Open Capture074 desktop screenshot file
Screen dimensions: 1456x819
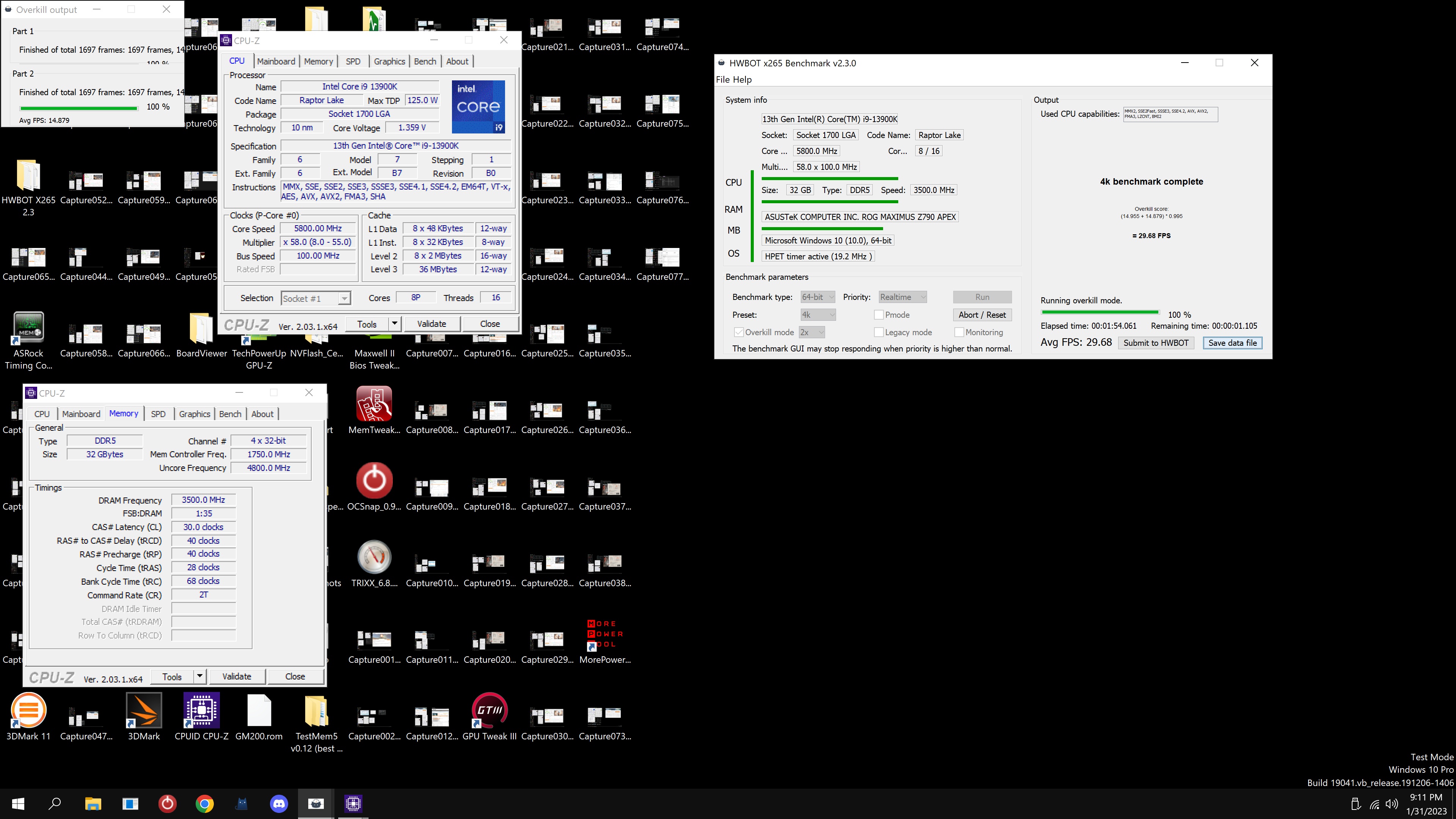click(x=662, y=34)
